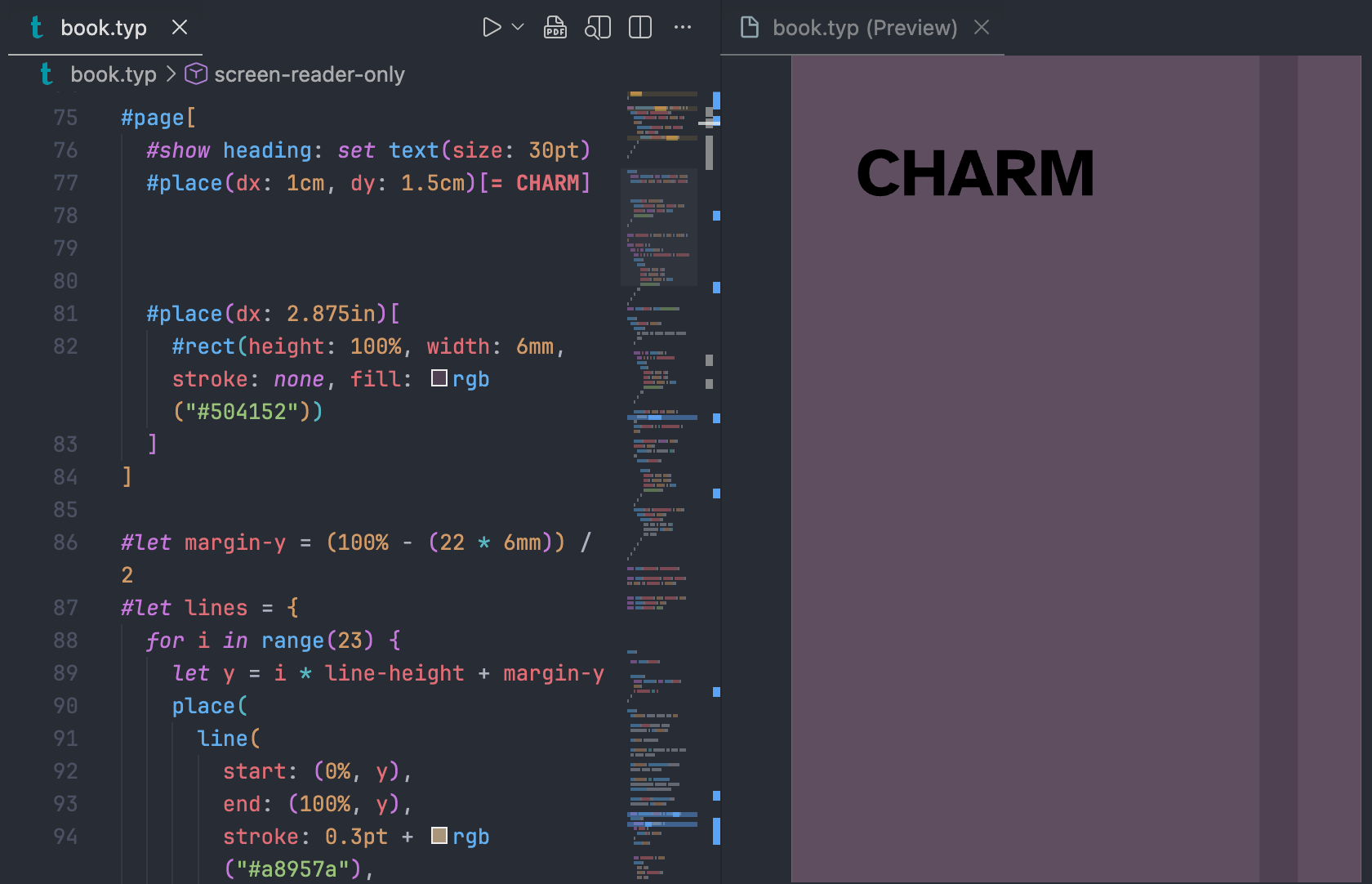
Task: Switch to book.typ (Preview) tab
Action: tap(864, 28)
